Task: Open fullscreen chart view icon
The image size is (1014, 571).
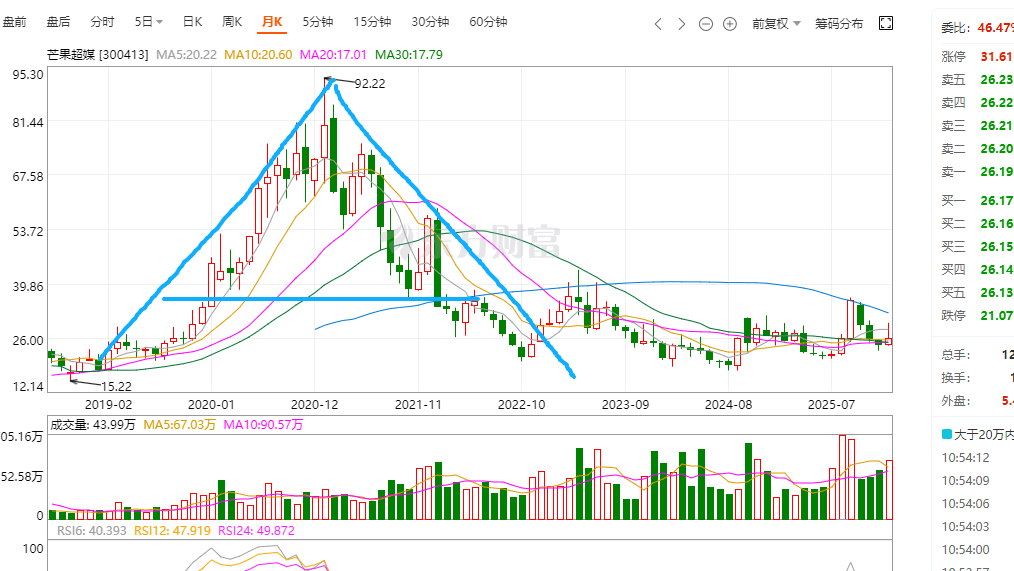Action: (x=886, y=23)
